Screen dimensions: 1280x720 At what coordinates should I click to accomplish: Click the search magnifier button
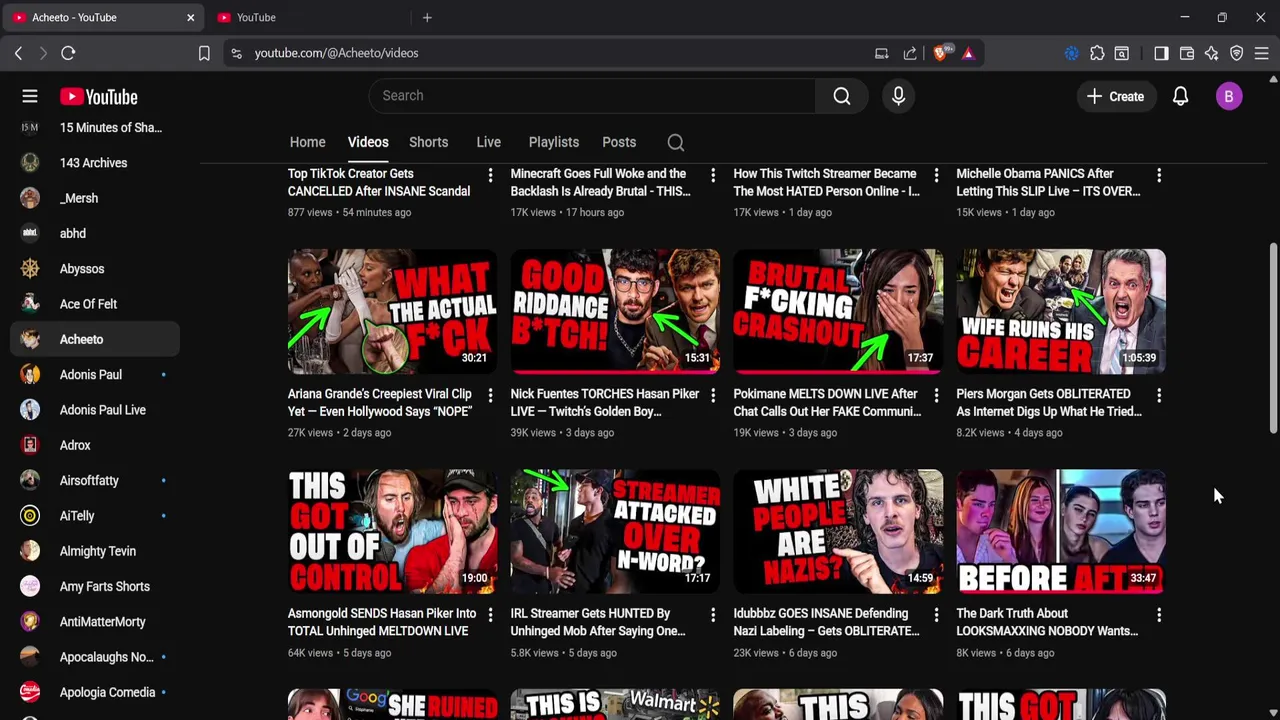point(842,96)
